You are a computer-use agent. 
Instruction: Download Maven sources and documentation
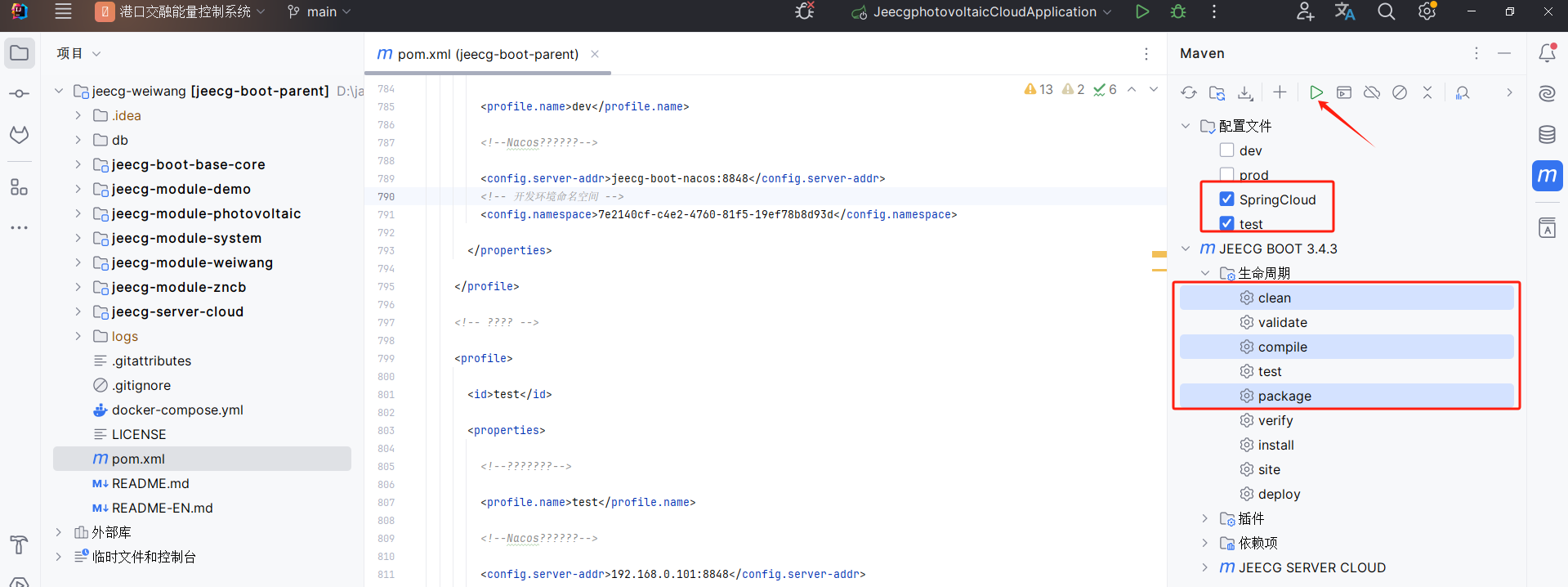click(1244, 92)
